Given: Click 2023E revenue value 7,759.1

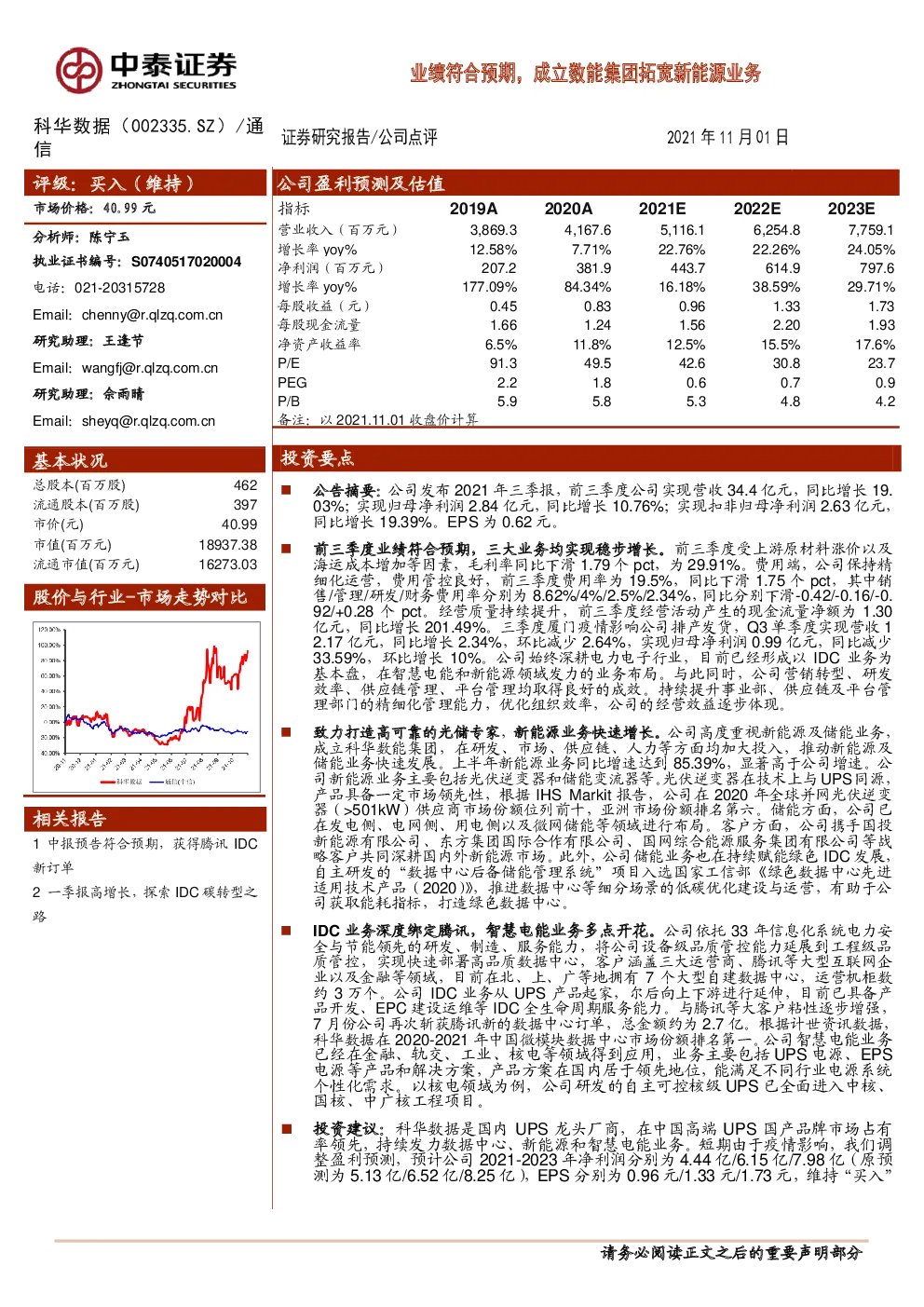Looking at the screenshot, I should (871, 230).
